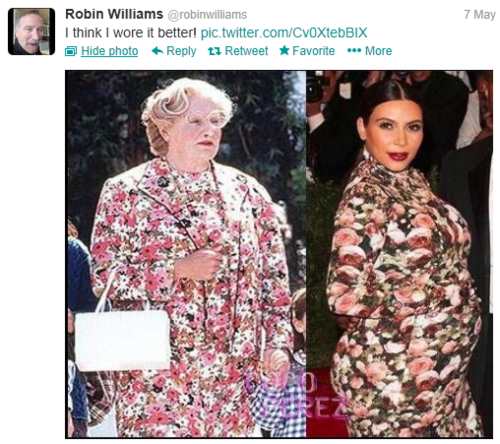Open the right half of the embedded photo
500x444 pixels.
399,254
